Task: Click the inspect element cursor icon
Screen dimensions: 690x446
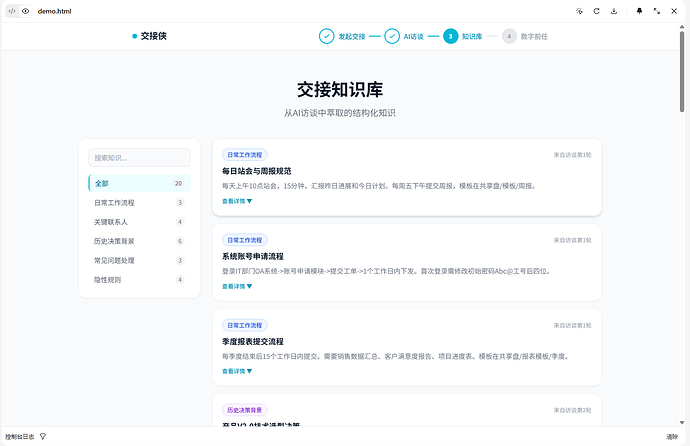Action: 579,11
